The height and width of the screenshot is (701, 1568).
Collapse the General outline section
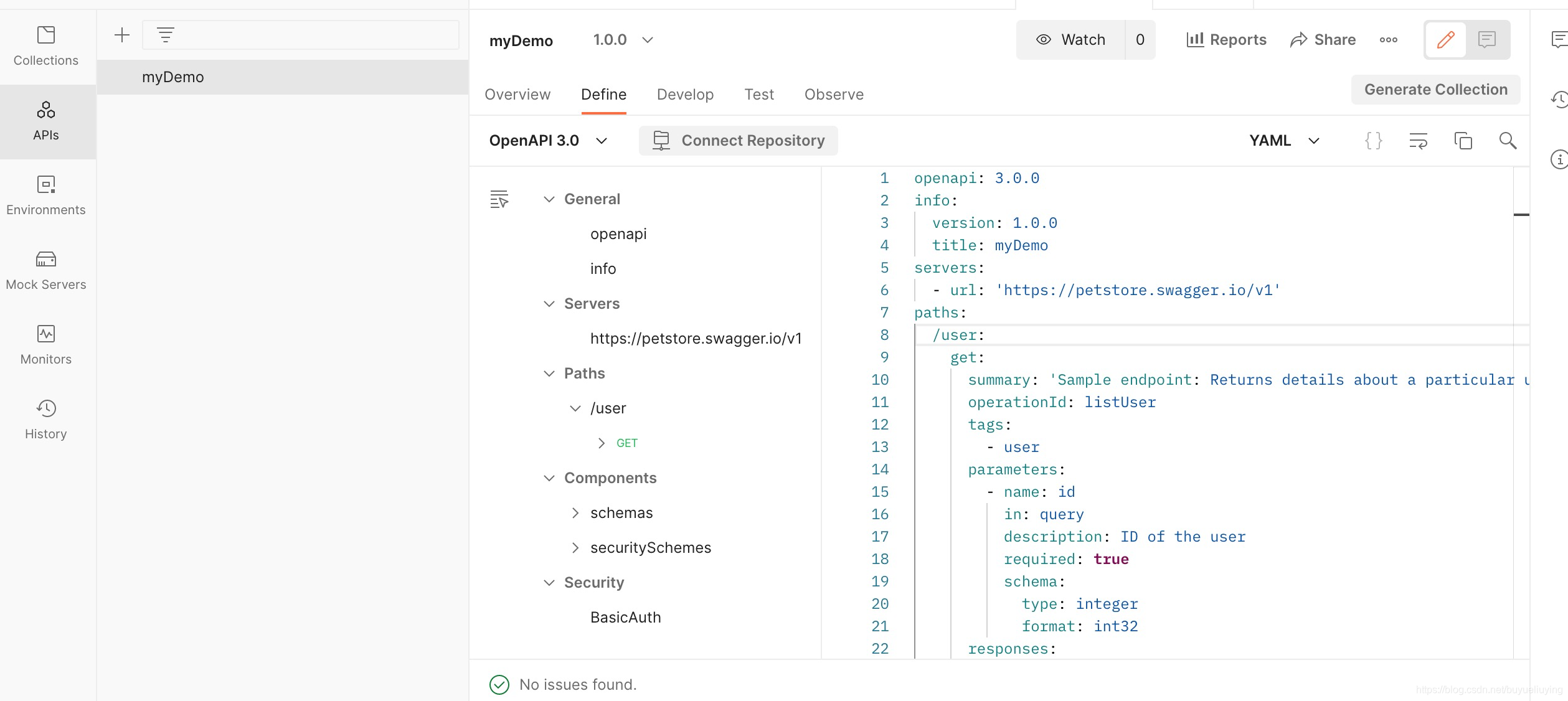tap(549, 199)
